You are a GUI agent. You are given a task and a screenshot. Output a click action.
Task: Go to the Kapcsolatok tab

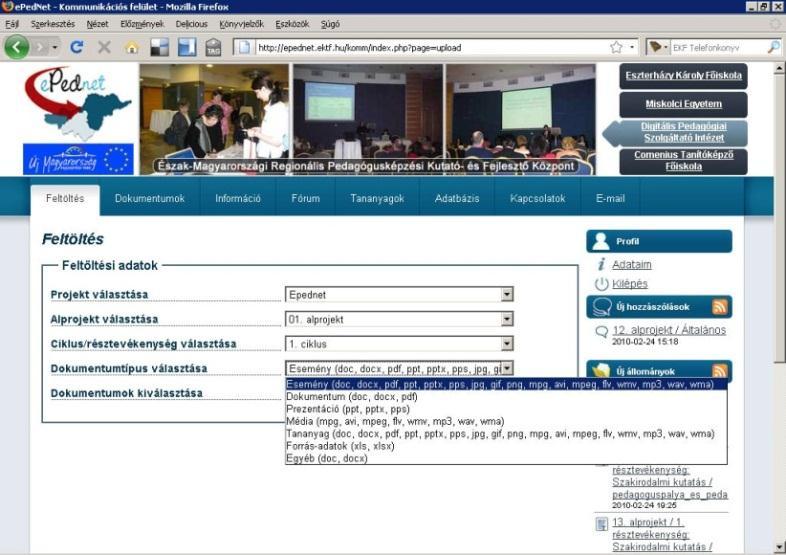point(537,199)
